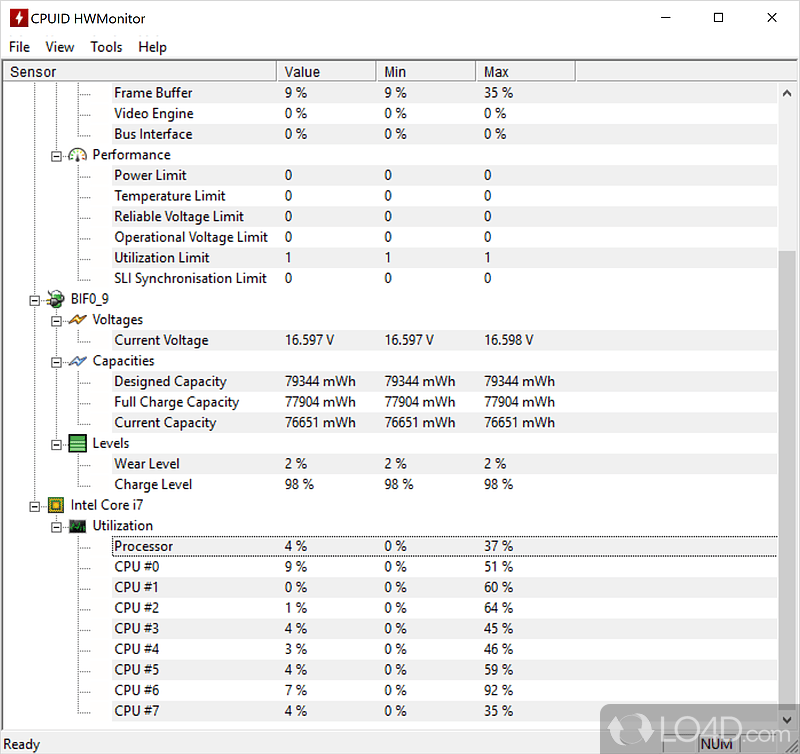Click the Intel Core i7 chip icon
Screen dimensions: 800x754
[56, 505]
